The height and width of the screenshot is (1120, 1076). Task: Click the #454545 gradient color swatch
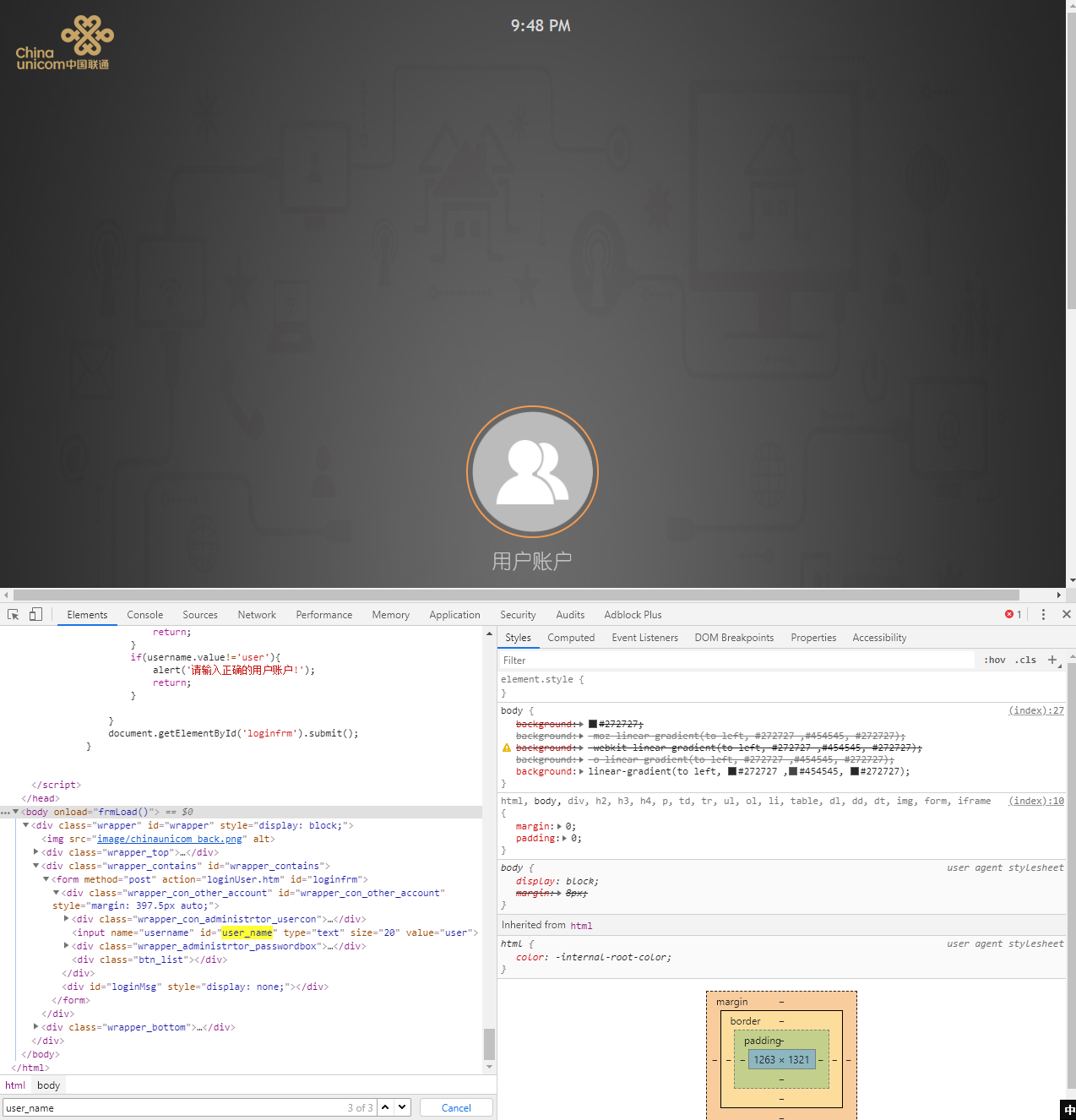coord(793,771)
